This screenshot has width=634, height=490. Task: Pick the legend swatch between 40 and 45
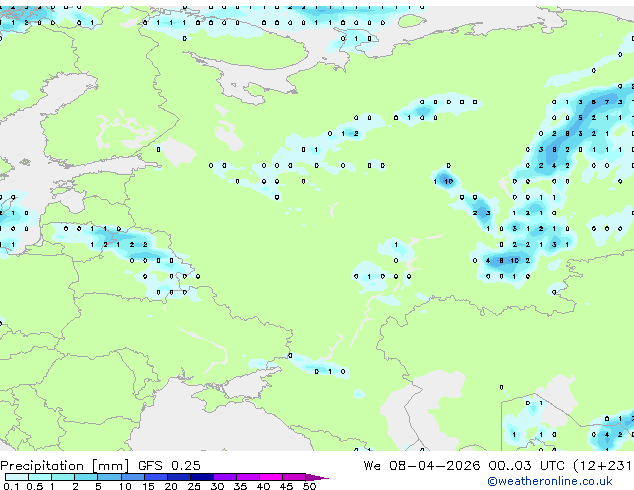point(271,477)
